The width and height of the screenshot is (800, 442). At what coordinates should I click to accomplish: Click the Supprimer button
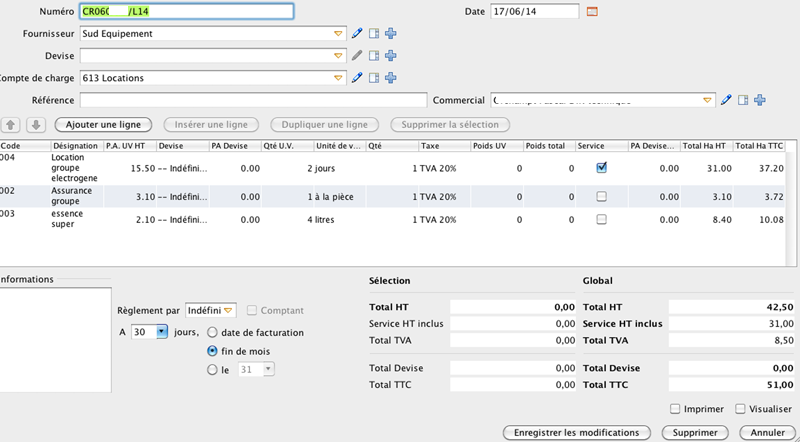695,432
